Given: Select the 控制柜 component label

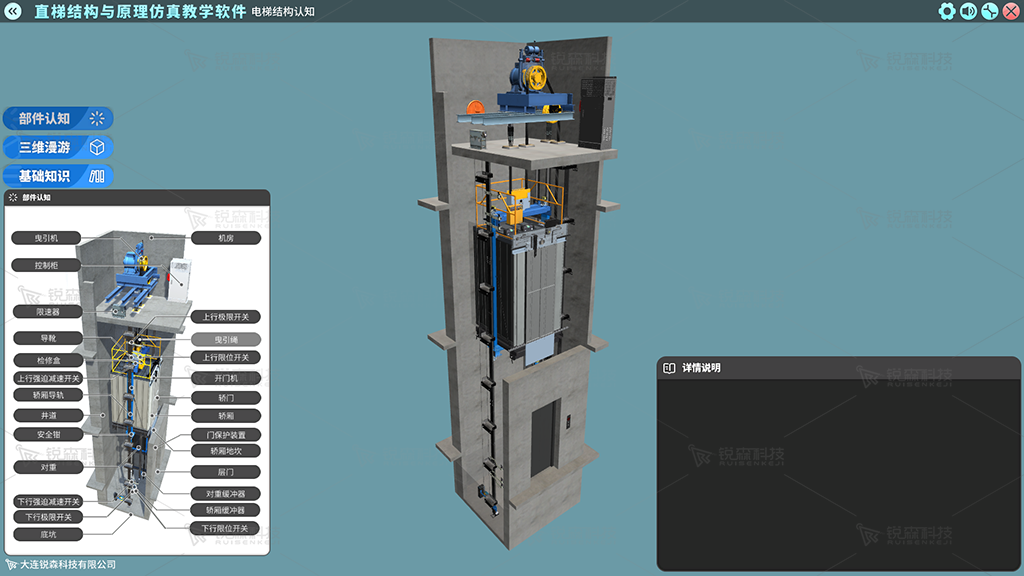Looking at the screenshot, I should pyautogui.click(x=46, y=265).
